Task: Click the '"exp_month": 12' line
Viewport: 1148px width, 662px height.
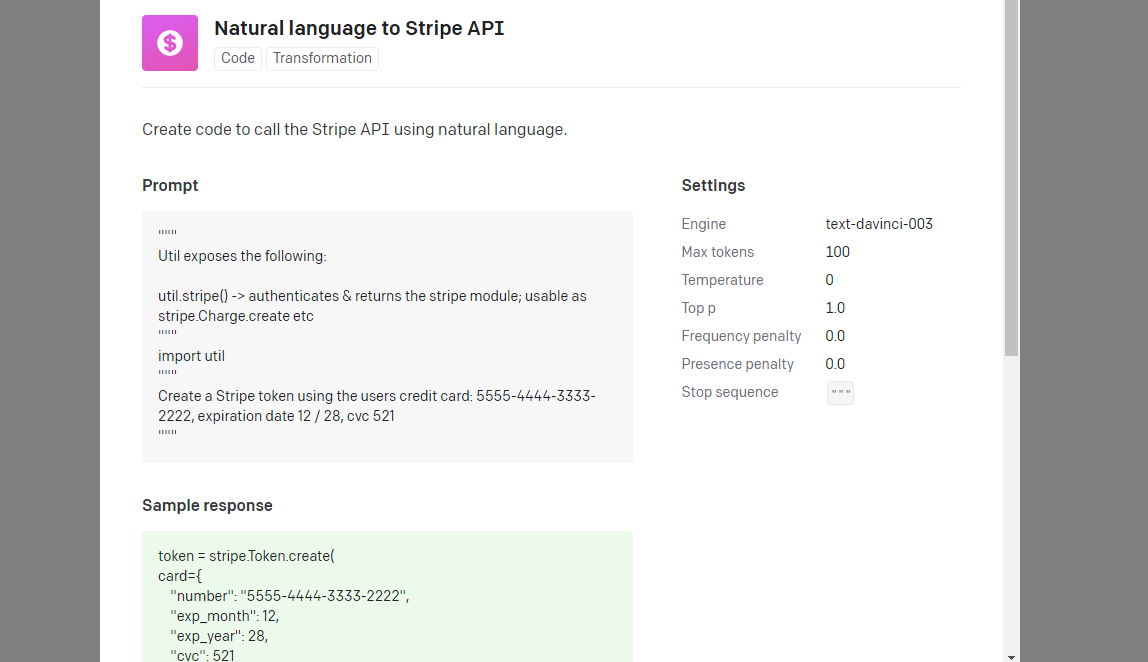Action: [225, 616]
